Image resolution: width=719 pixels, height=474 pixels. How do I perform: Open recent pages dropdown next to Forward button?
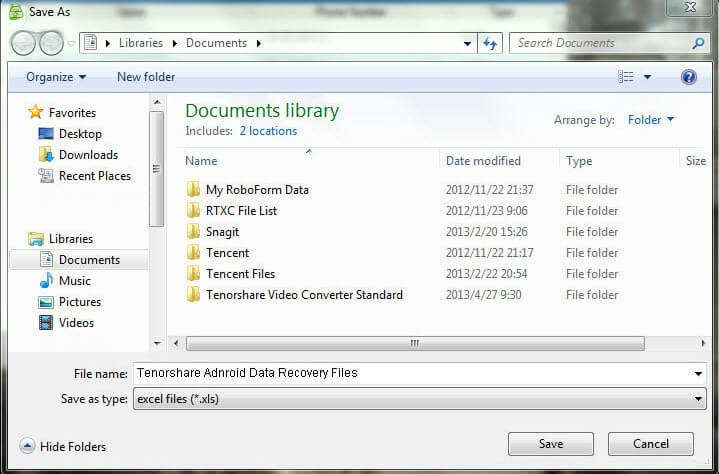[x=71, y=44]
